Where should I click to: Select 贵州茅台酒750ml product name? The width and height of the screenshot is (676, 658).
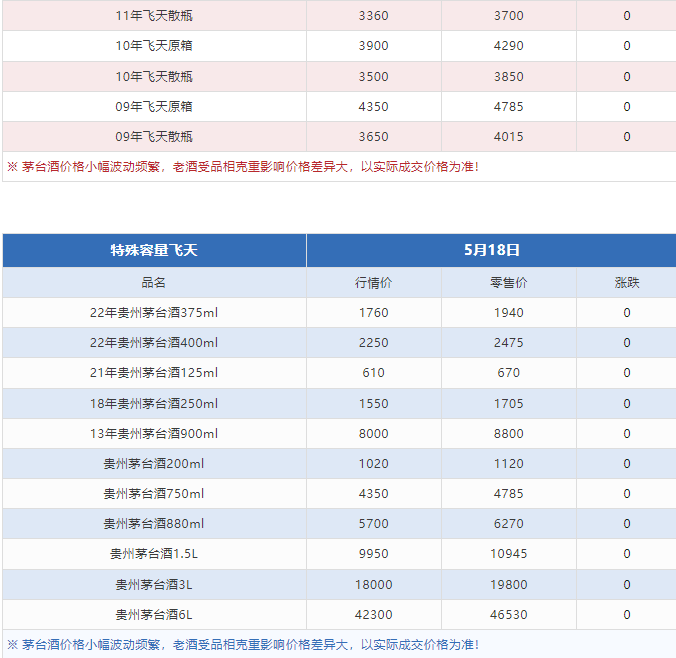coord(153,494)
